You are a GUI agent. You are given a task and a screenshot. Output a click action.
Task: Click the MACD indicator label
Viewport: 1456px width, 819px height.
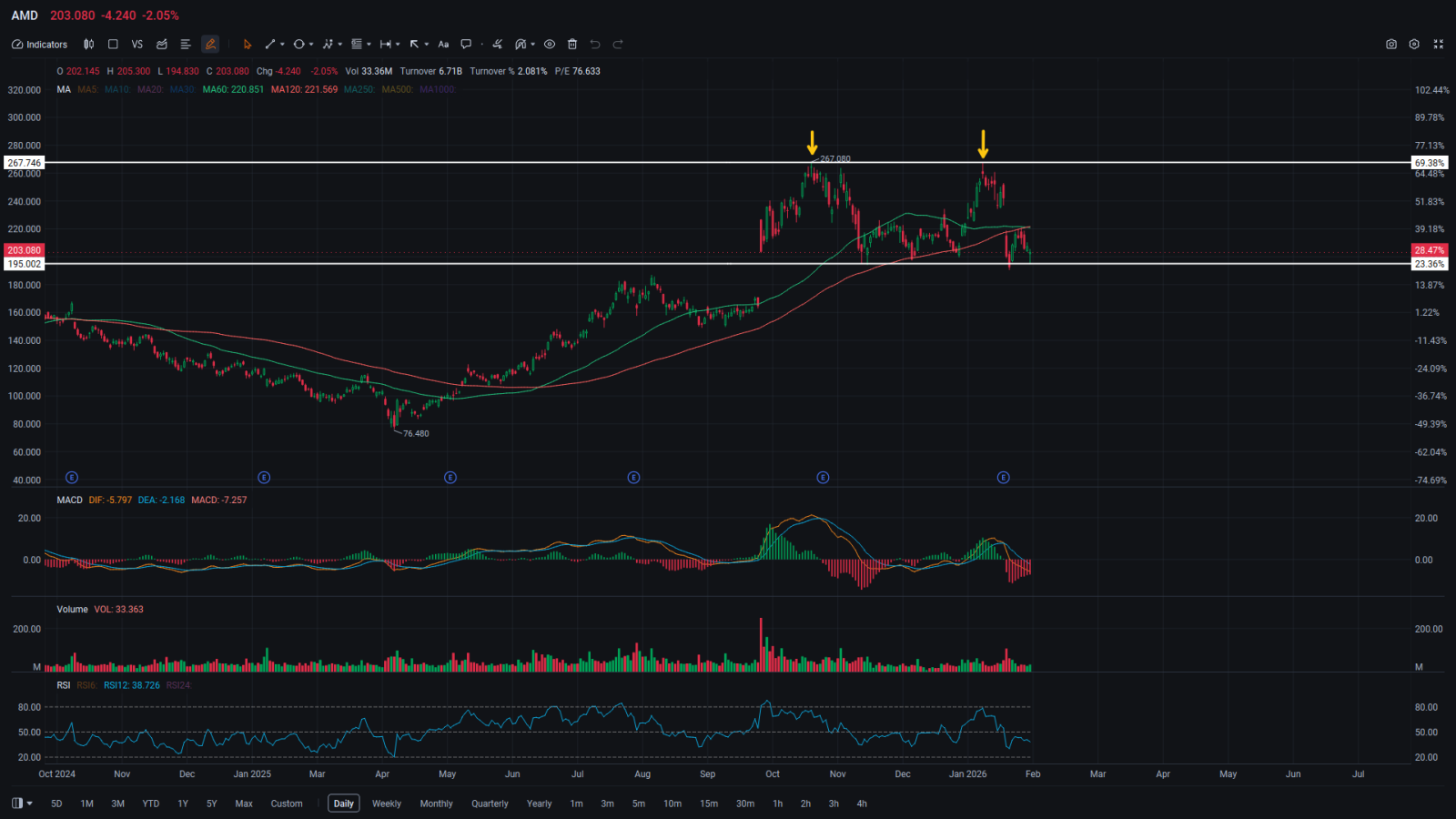pyautogui.click(x=69, y=500)
